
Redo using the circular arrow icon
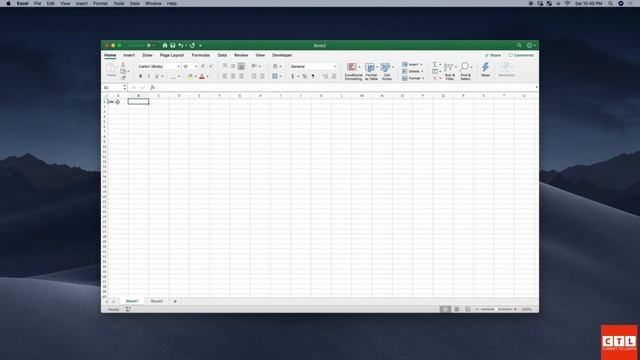[x=192, y=45]
